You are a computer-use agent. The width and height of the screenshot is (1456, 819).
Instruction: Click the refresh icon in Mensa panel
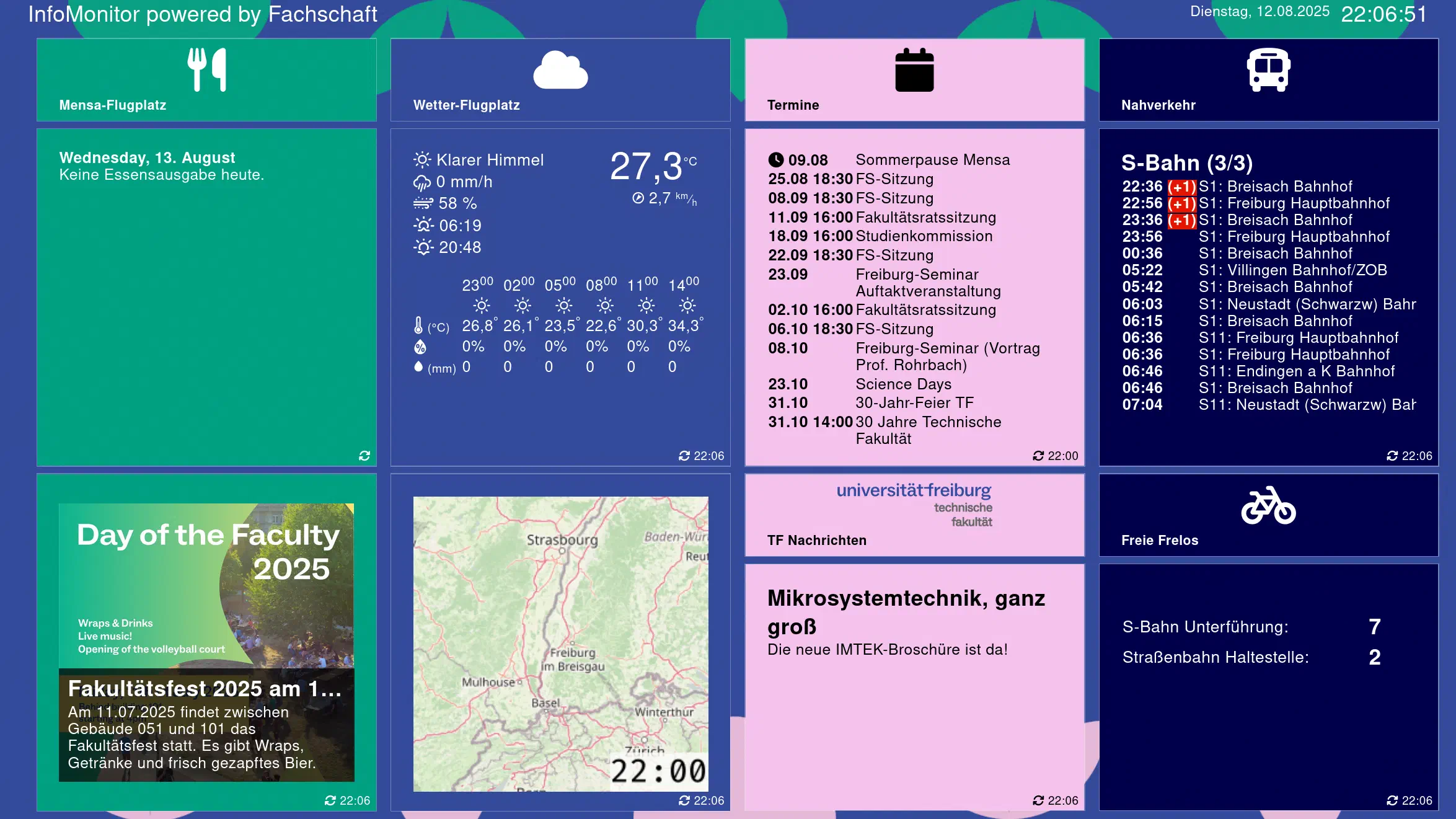pyautogui.click(x=364, y=456)
